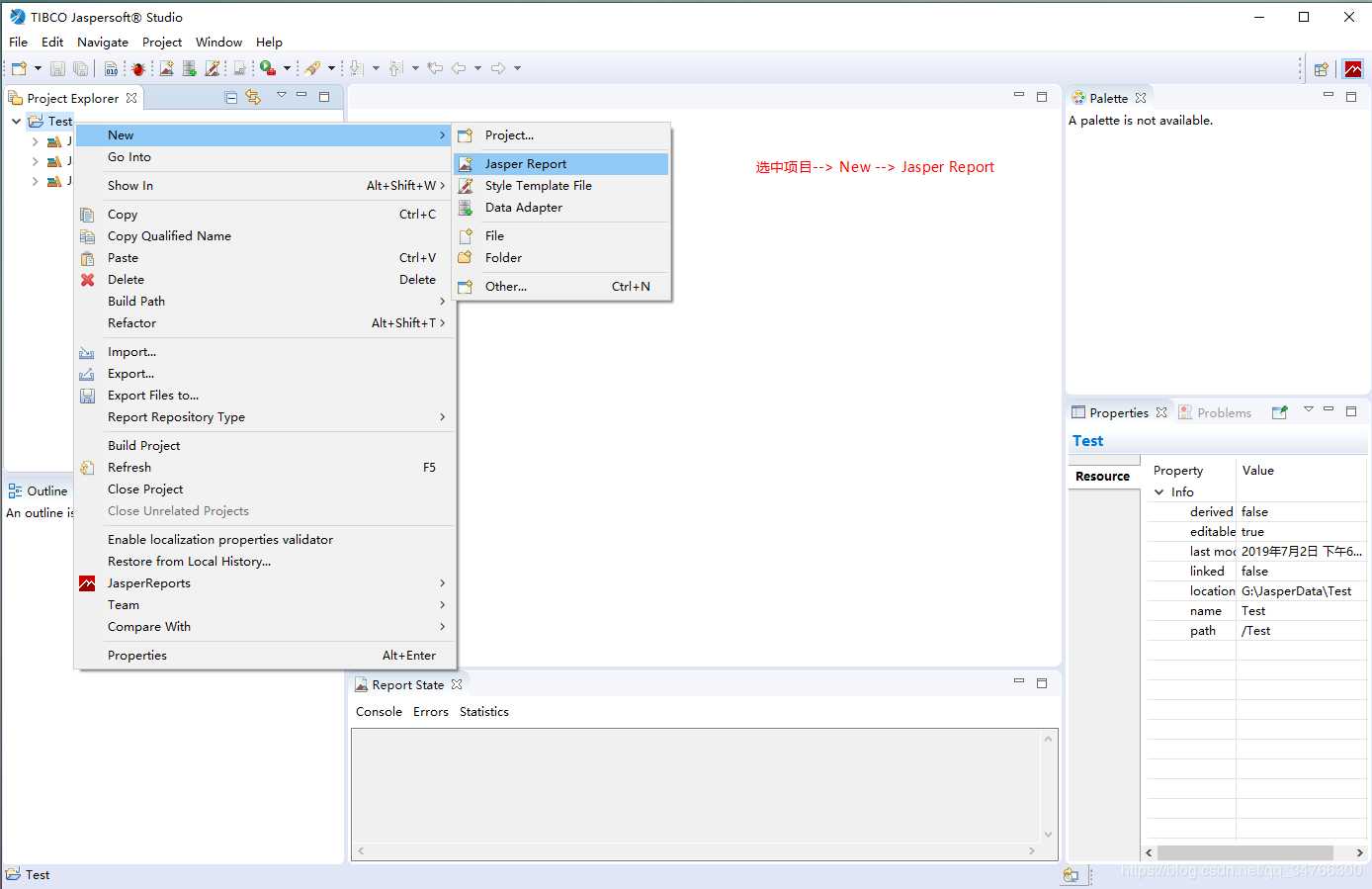Screen dimensions: 1372x889
Task: Open the Compare With submenu
Action: pos(265,626)
